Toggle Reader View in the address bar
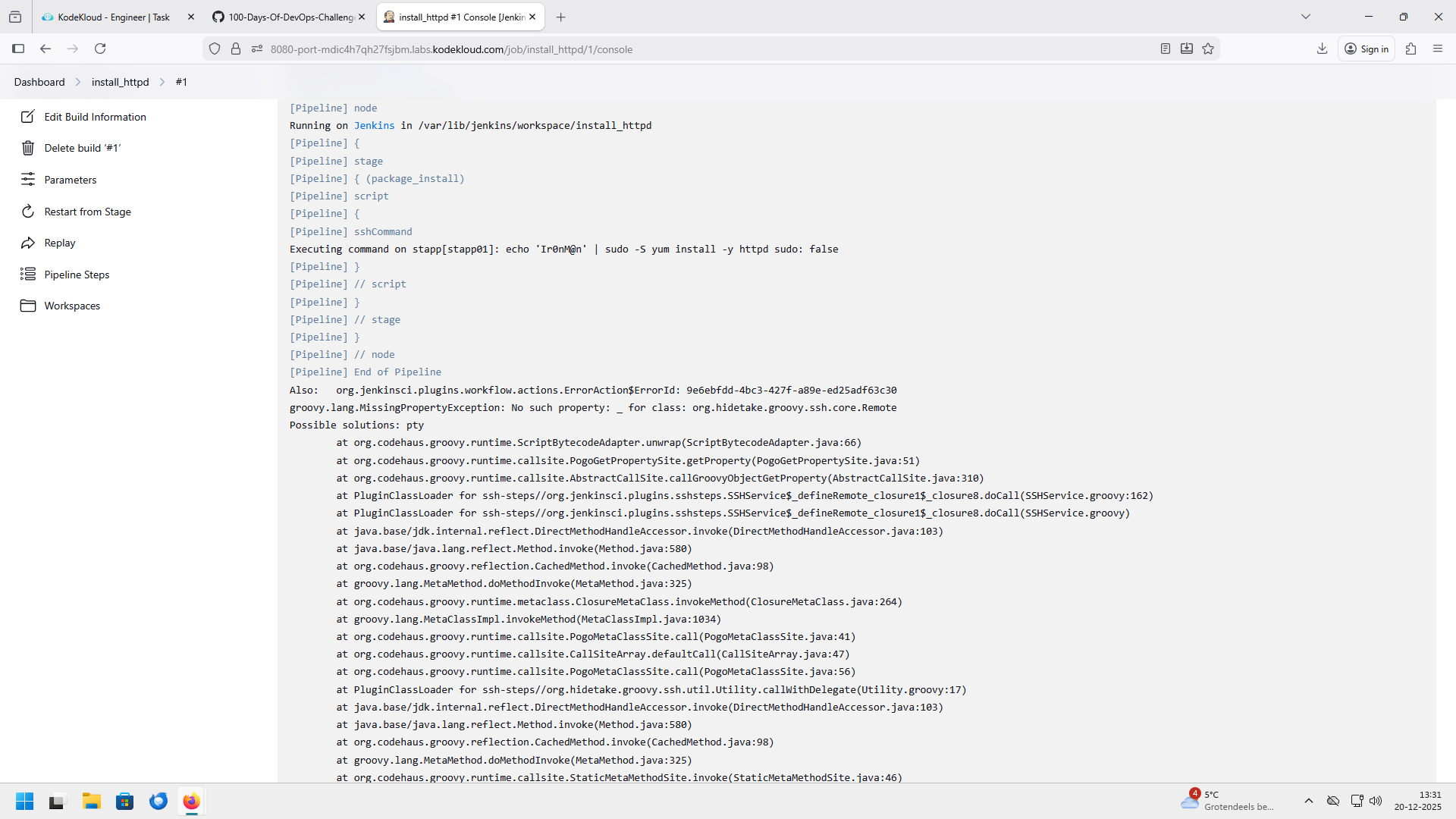 point(1166,49)
